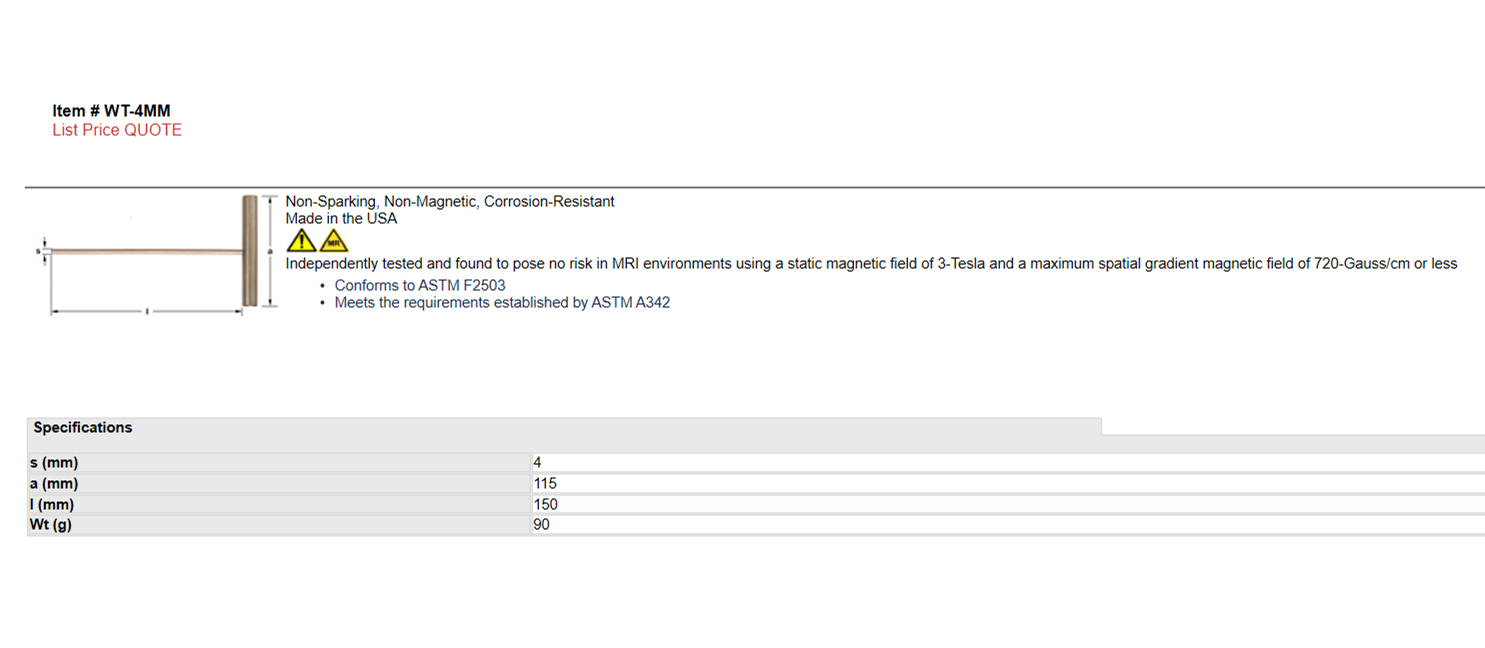Click the yellow warning triangle icon
Viewport: 1485px width, 648px height.
301,240
